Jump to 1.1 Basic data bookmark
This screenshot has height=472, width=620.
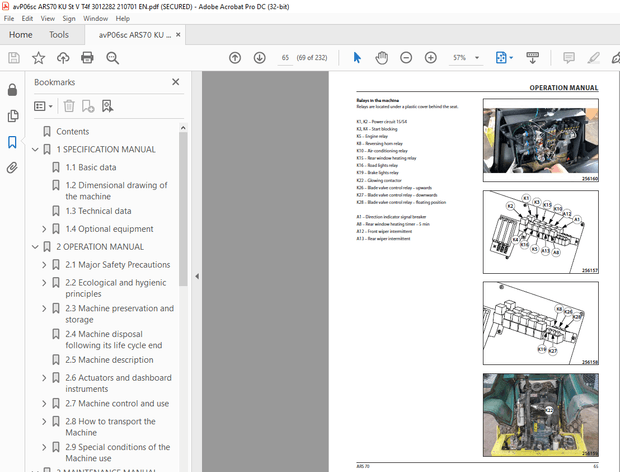91,167
